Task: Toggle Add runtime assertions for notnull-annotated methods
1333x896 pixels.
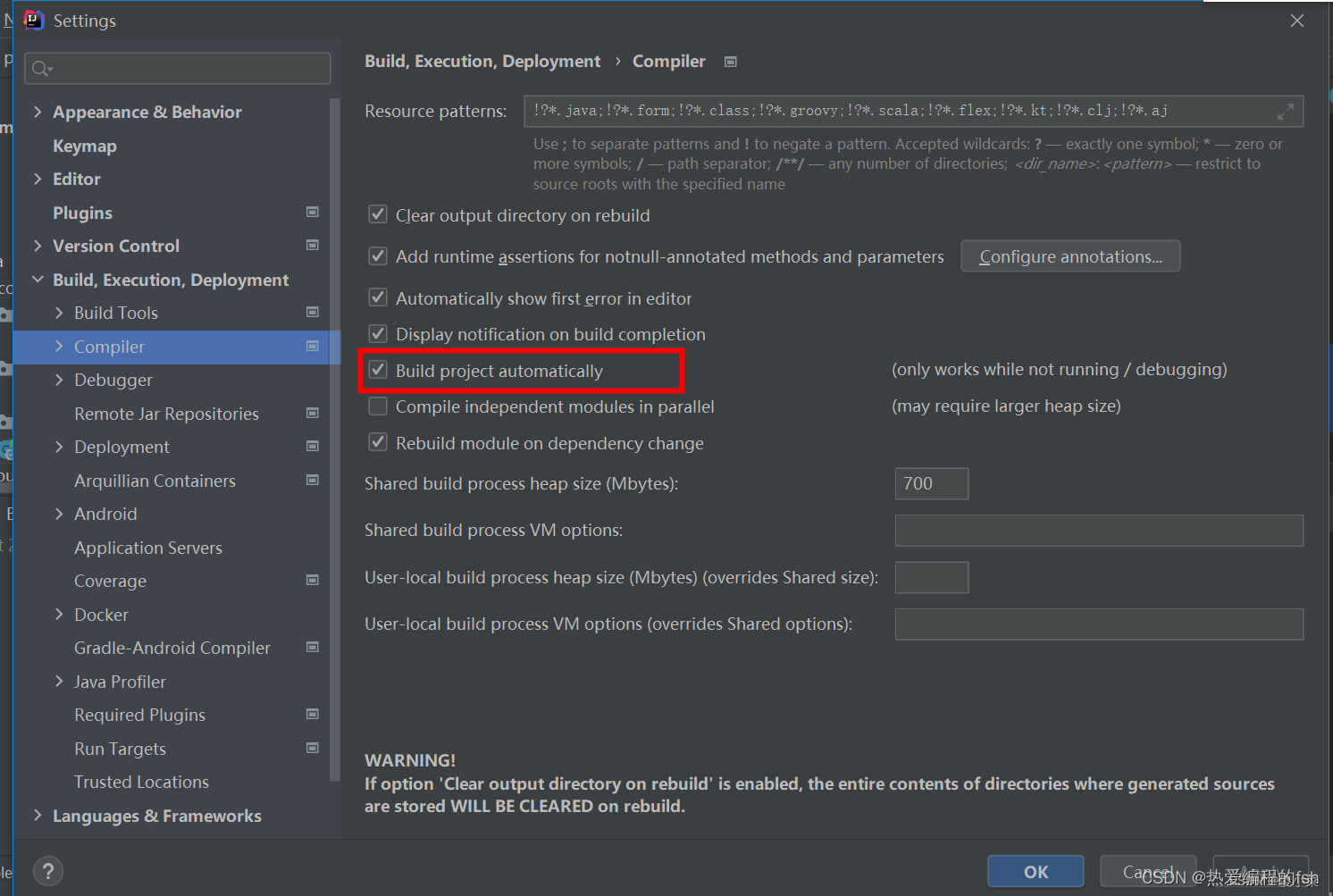Action: tap(378, 256)
